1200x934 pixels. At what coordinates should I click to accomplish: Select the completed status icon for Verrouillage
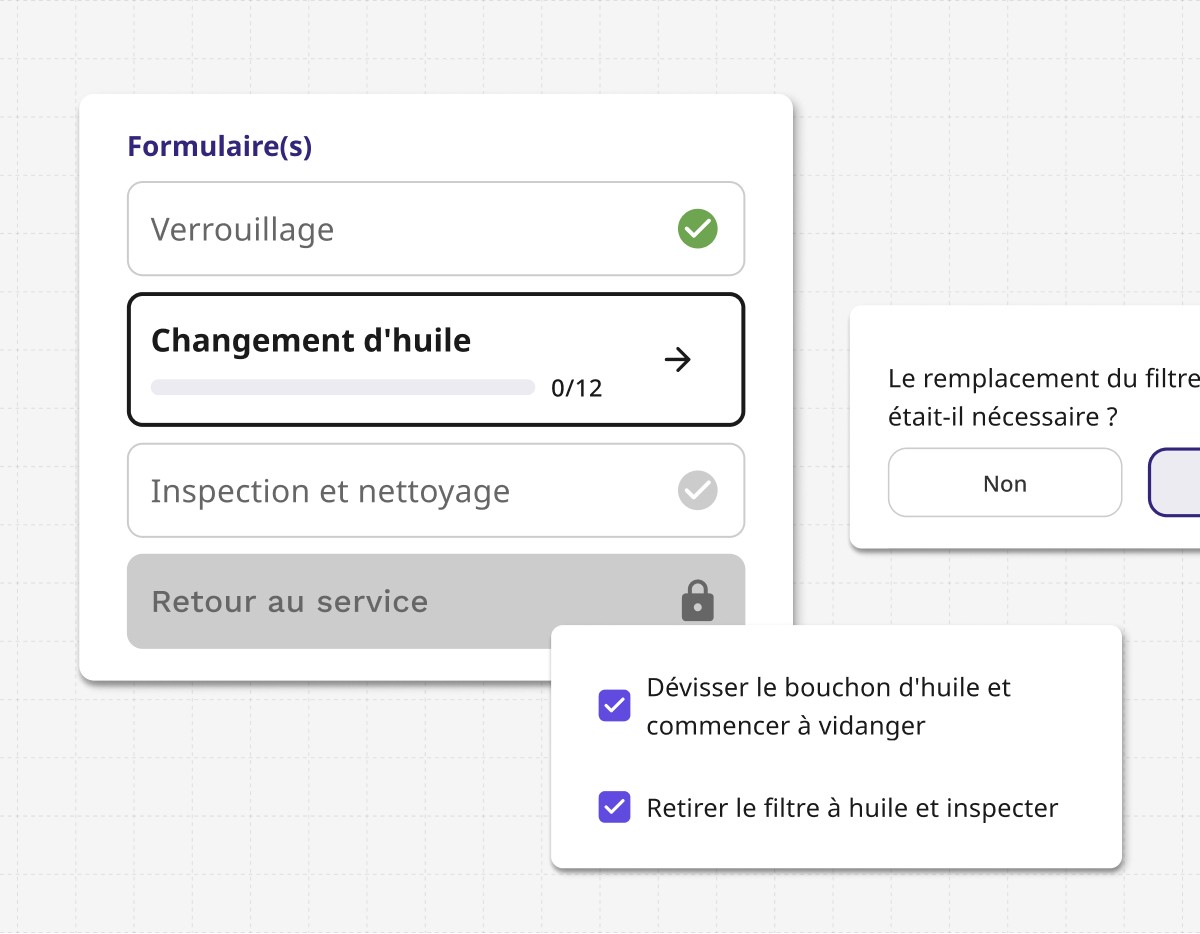click(x=697, y=228)
